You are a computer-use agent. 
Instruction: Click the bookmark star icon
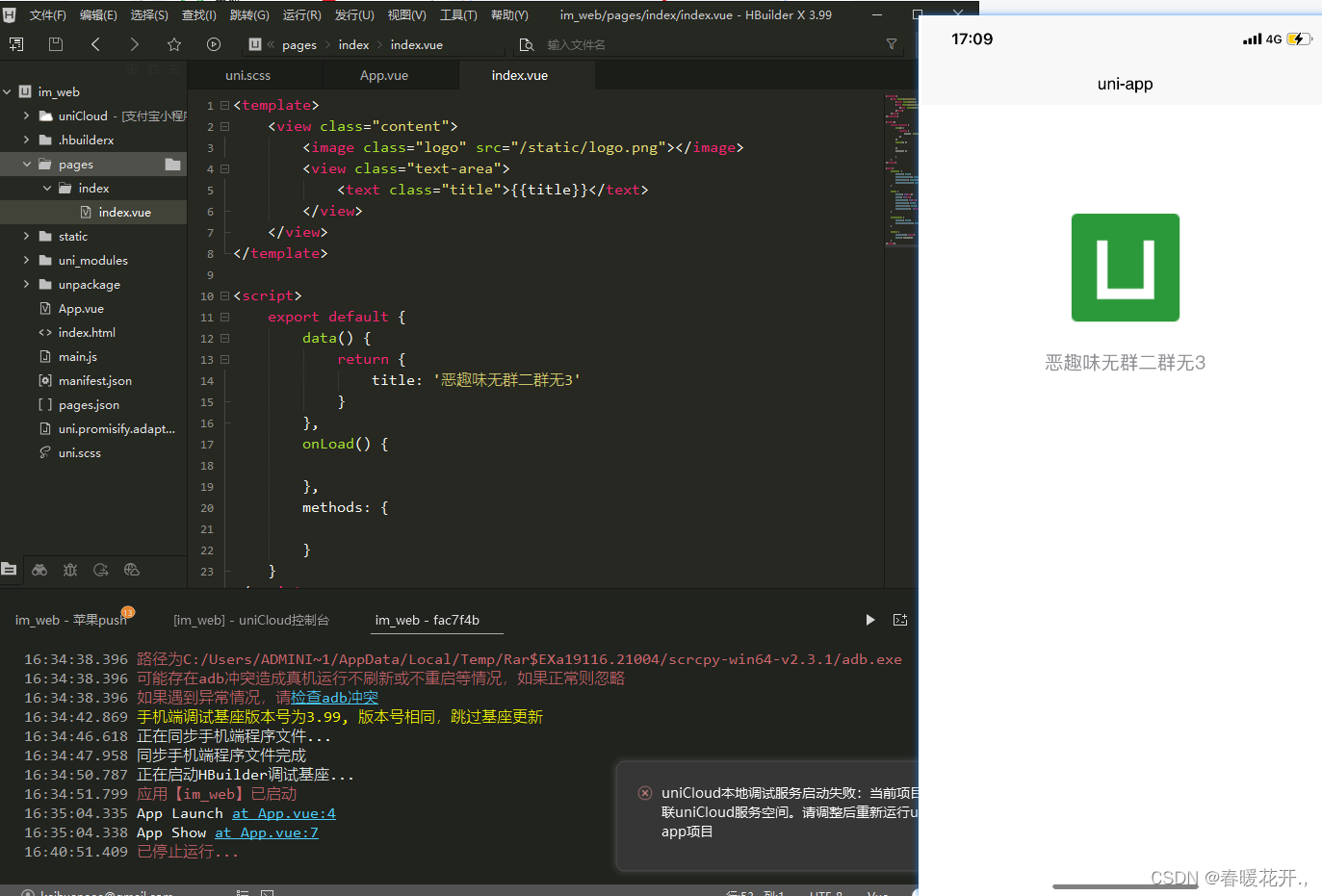174,44
